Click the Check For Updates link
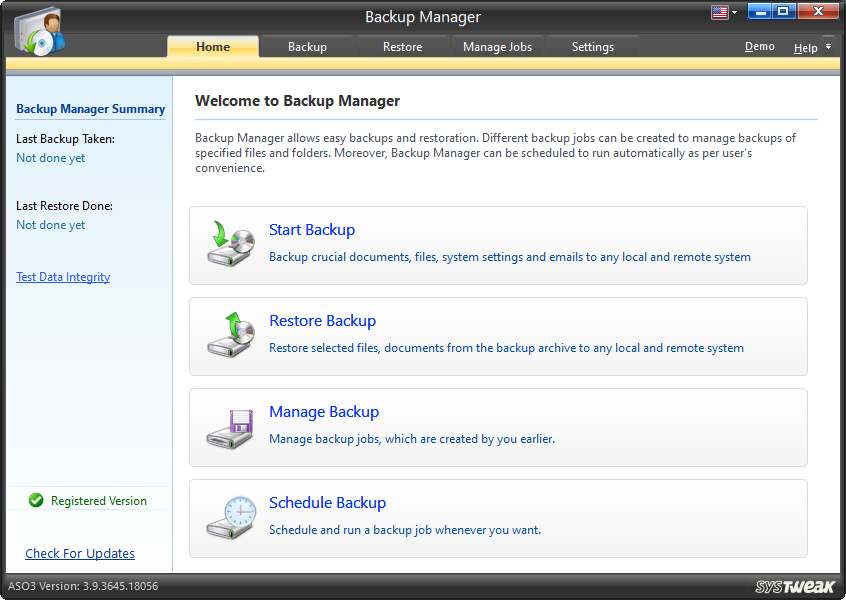 click(80, 554)
